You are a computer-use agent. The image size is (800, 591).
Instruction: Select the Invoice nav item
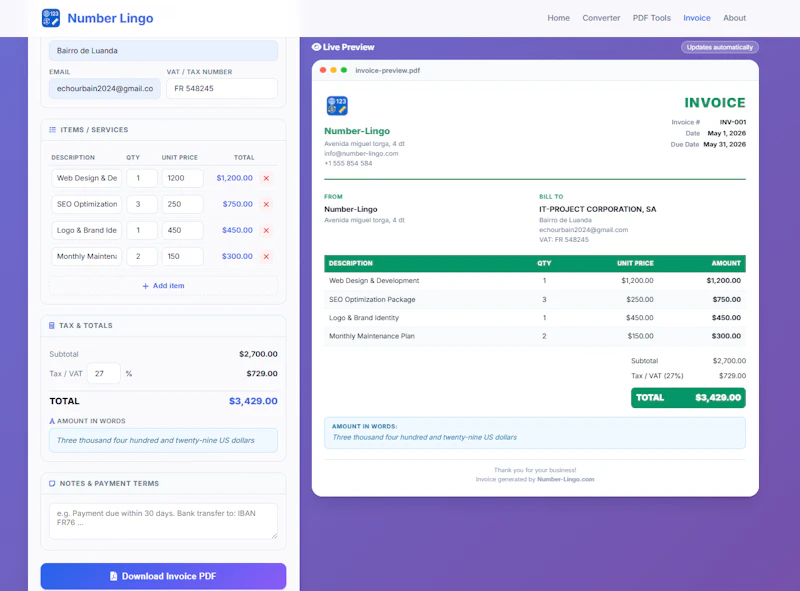696,18
